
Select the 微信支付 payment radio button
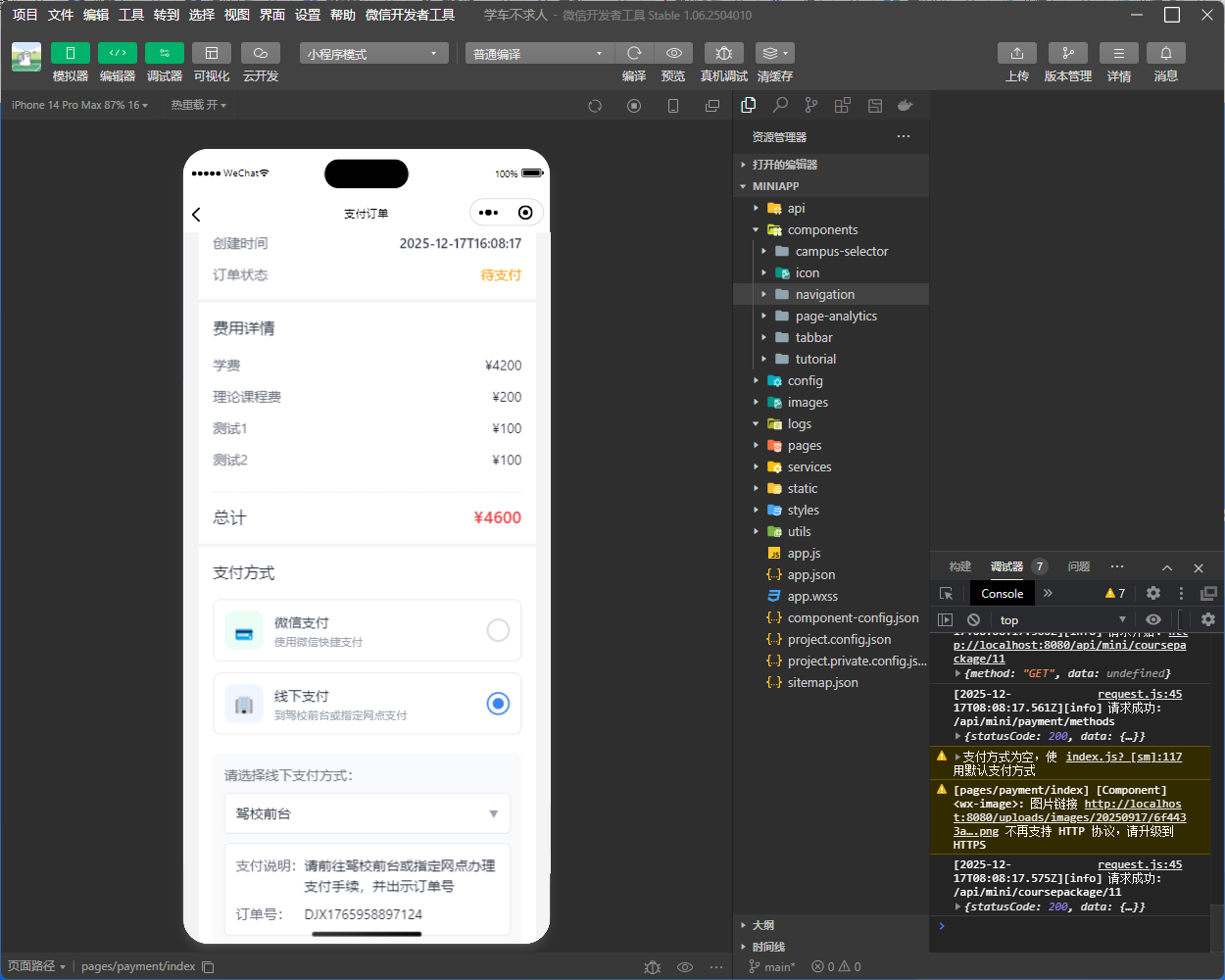(x=499, y=631)
